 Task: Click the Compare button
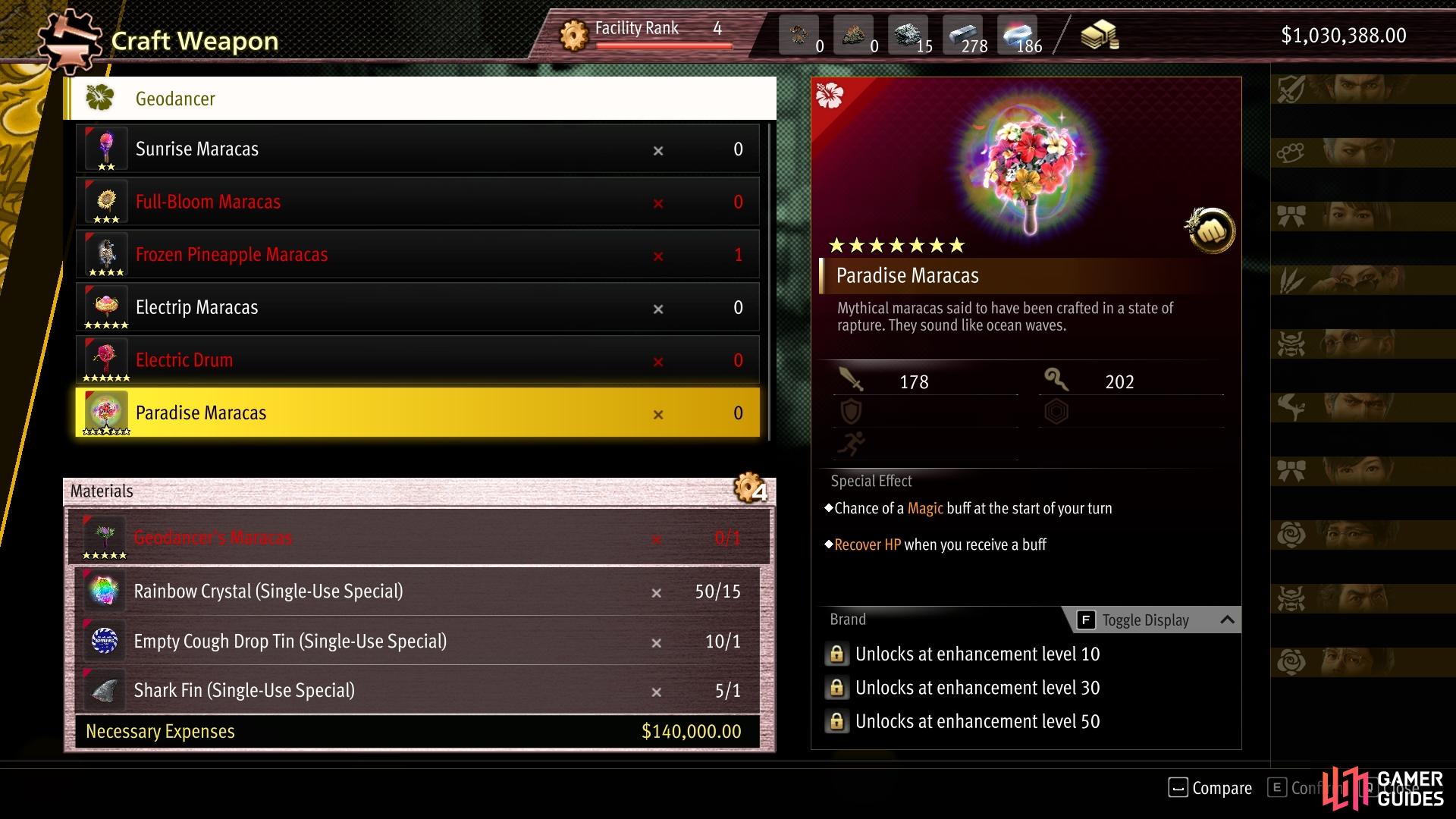1210,789
